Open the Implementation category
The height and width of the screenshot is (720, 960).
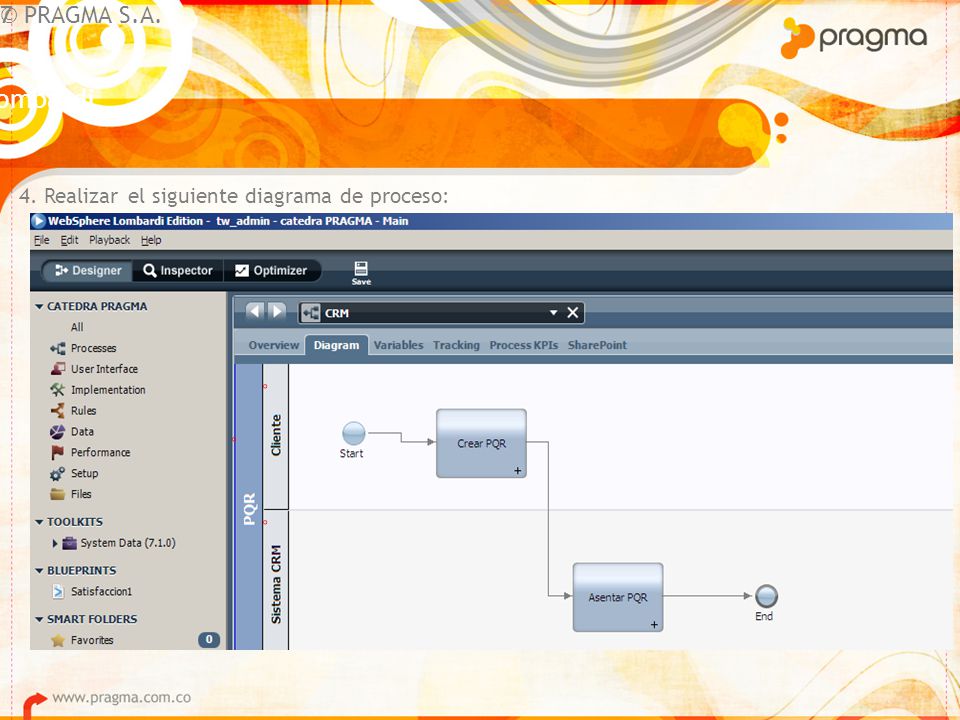[x=108, y=390]
